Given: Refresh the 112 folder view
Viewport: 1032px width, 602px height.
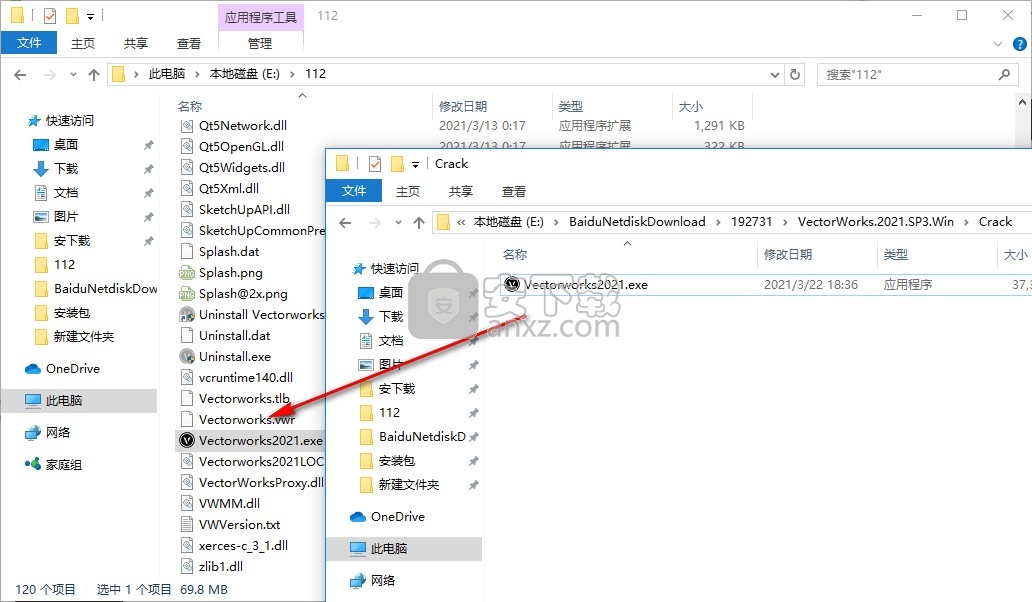Looking at the screenshot, I should pyautogui.click(x=795, y=74).
